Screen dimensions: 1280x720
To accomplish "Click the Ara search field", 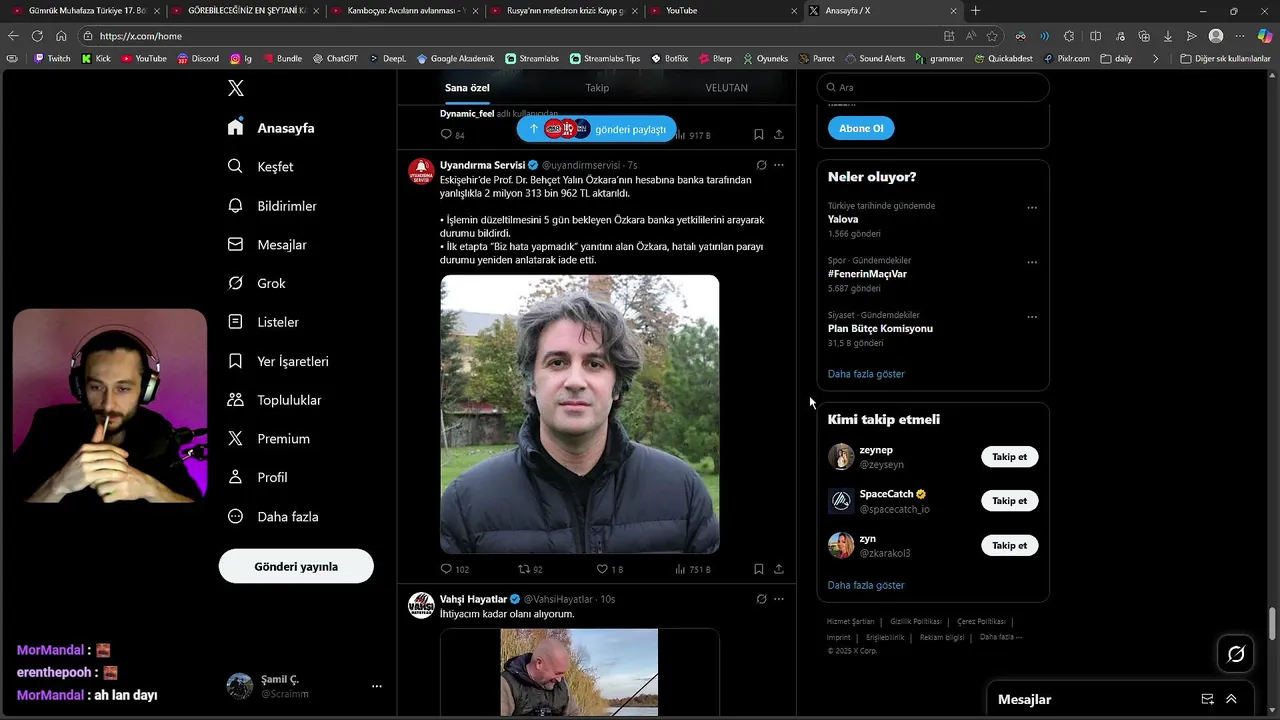I will (933, 87).
